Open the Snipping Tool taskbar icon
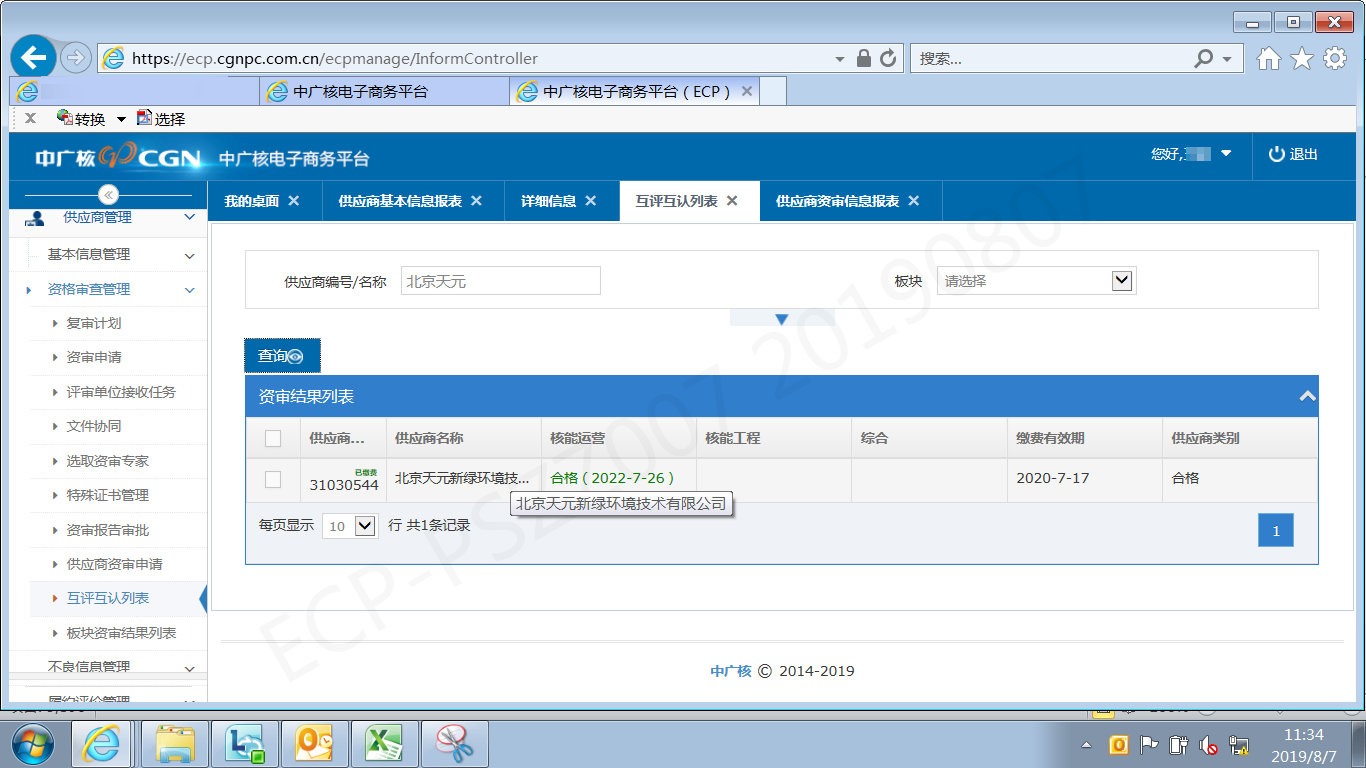Image resolution: width=1366 pixels, height=768 pixels. (x=455, y=744)
